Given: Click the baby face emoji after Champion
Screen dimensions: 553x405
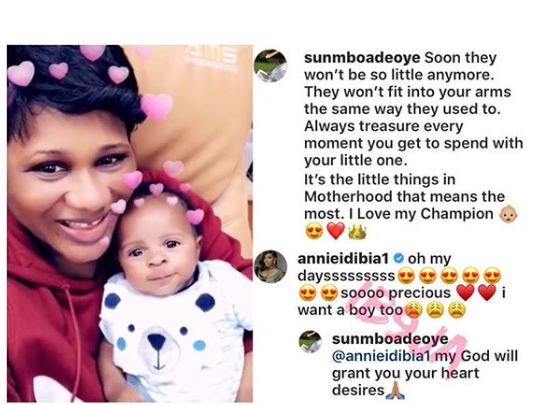Looking at the screenshot, I should (x=508, y=214).
